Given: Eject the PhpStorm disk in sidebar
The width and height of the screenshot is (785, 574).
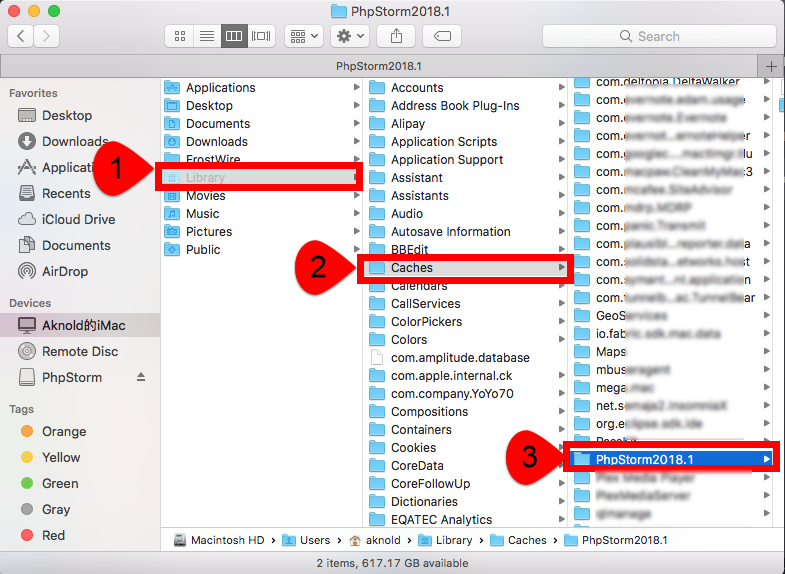Looking at the screenshot, I should [x=141, y=378].
